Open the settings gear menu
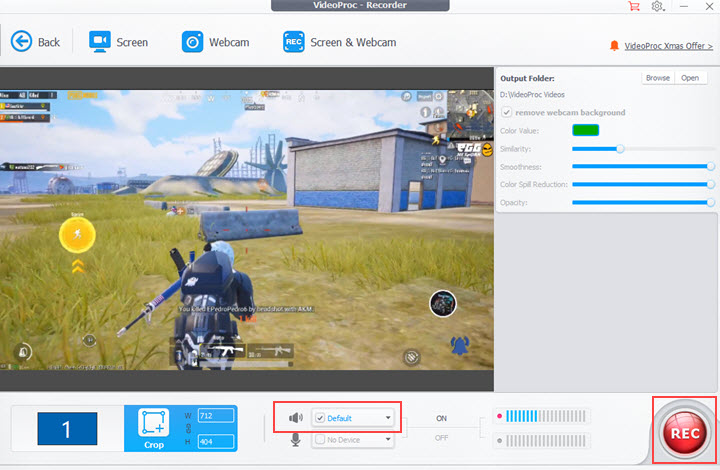This screenshot has height=470, width=720. [657, 7]
